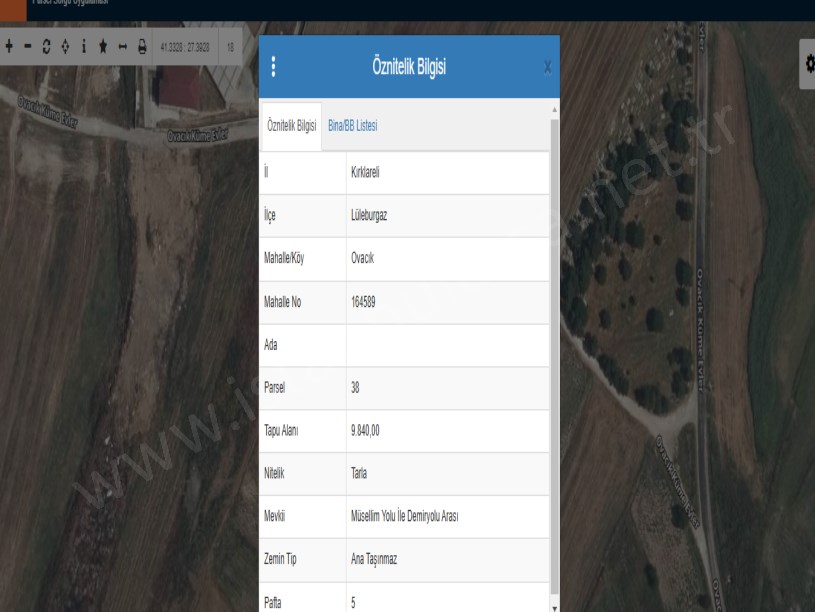The height and width of the screenshot is (612, 815).
Task: Open the three-dot menu in Öznitelik Bilgisi
Action: click(274, 68)
